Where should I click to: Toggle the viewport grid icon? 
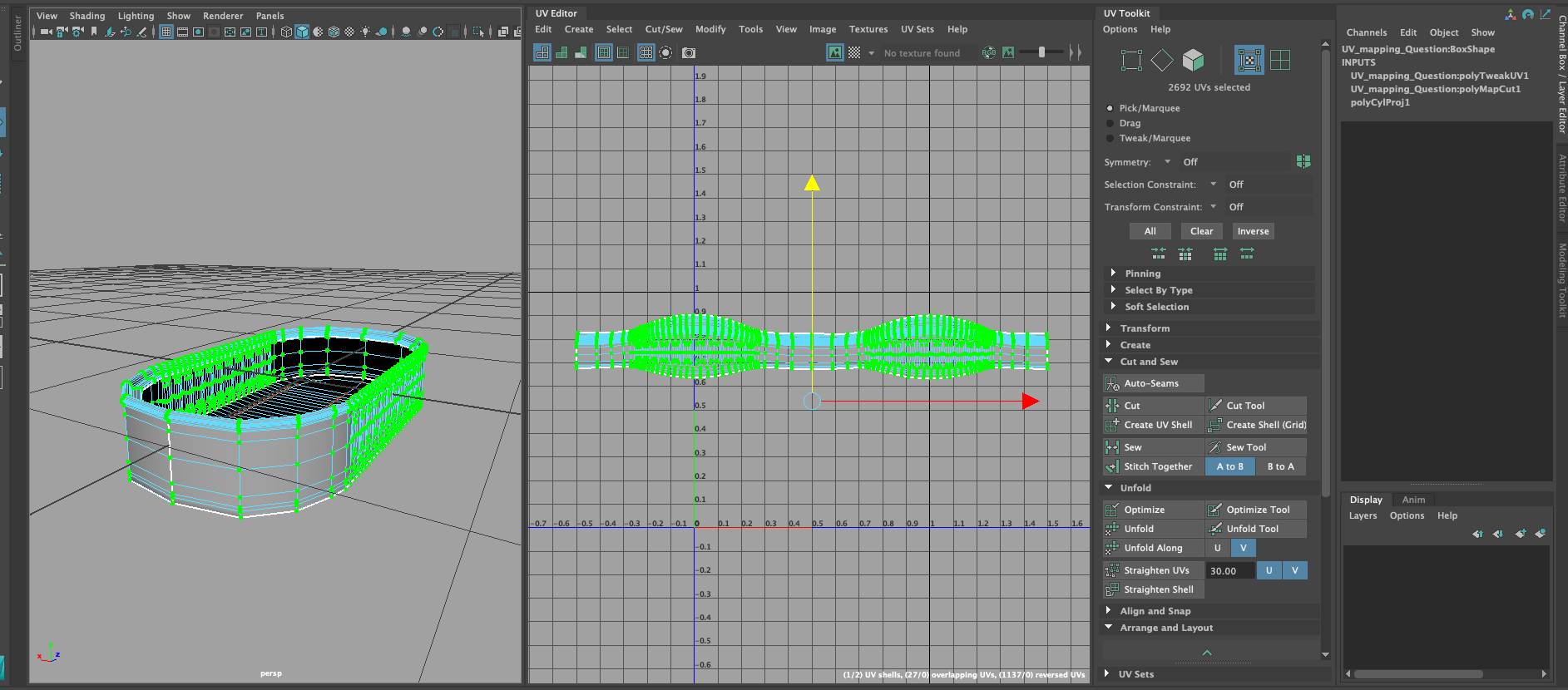[166, 32]
